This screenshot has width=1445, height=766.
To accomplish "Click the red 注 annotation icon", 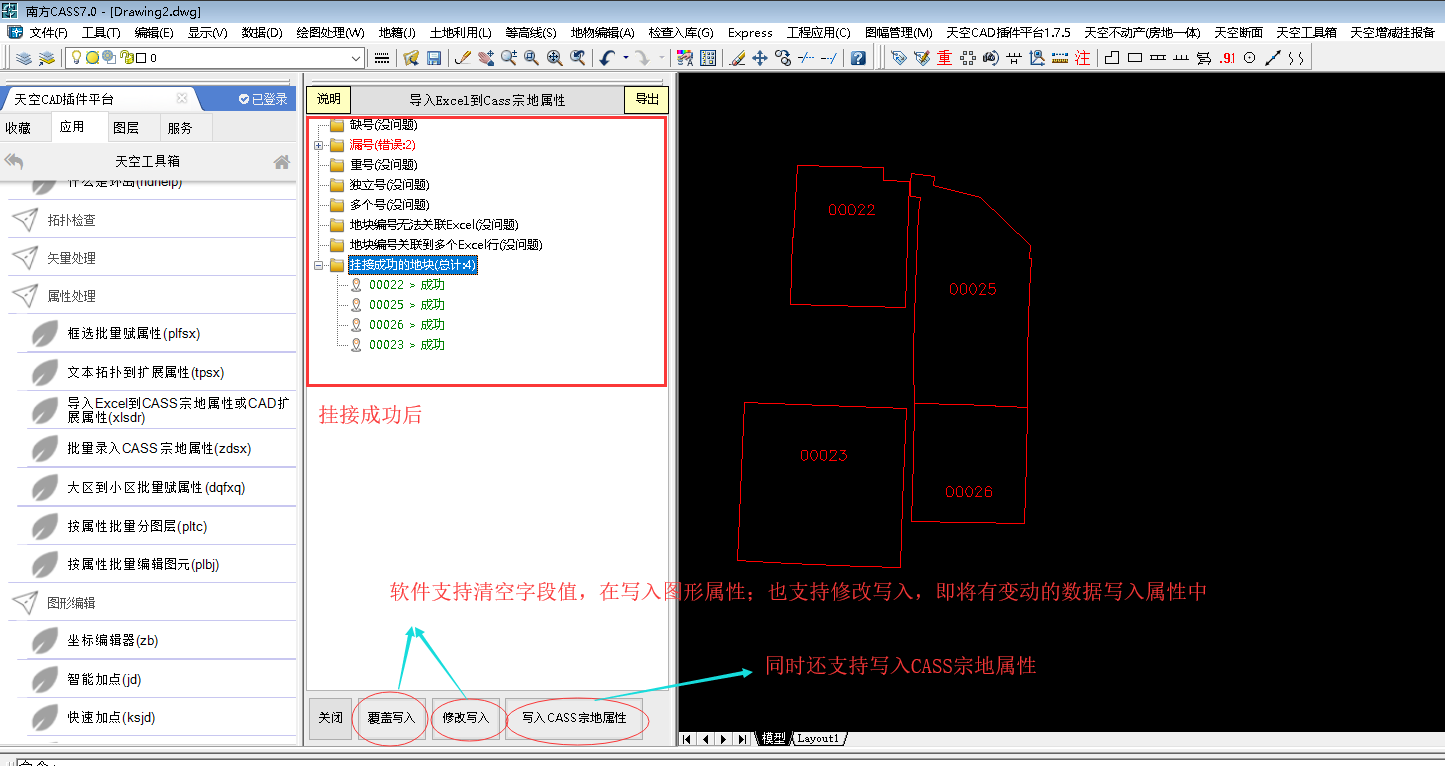I will [1082, 58].
